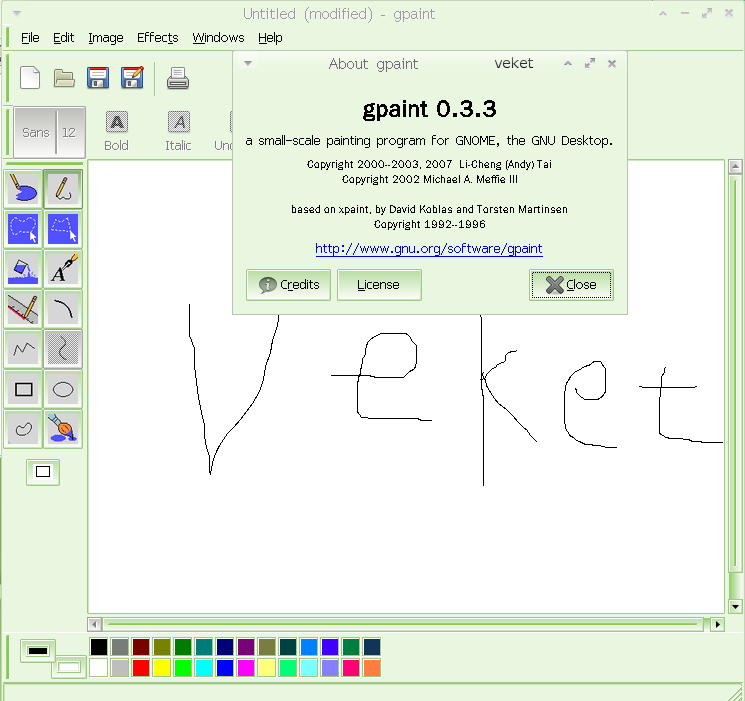Pick the cyan palette color
Image resolution: width=745 pixels, height=701 pixels.
(203, 668)
